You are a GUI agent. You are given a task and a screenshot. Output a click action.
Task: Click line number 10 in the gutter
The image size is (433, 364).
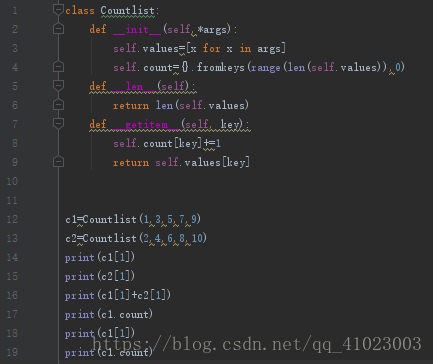(12, 181)
